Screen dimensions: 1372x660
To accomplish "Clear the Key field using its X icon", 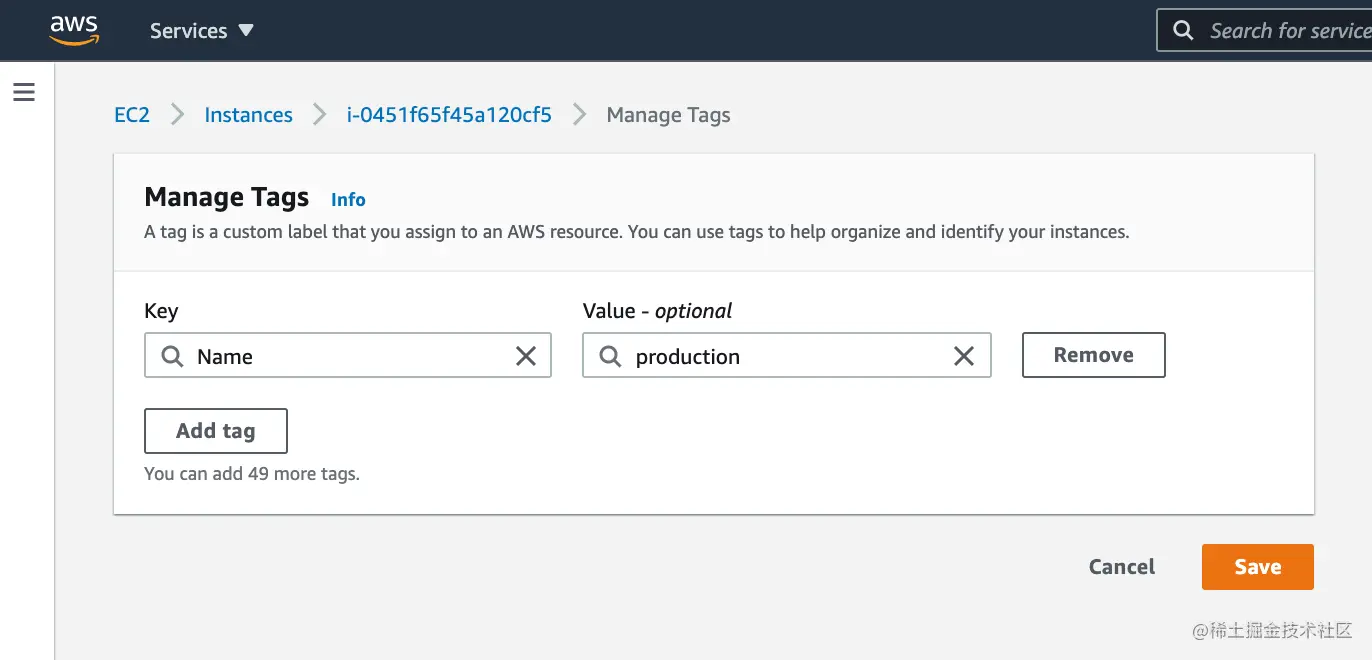I will (x=526, y=355).
